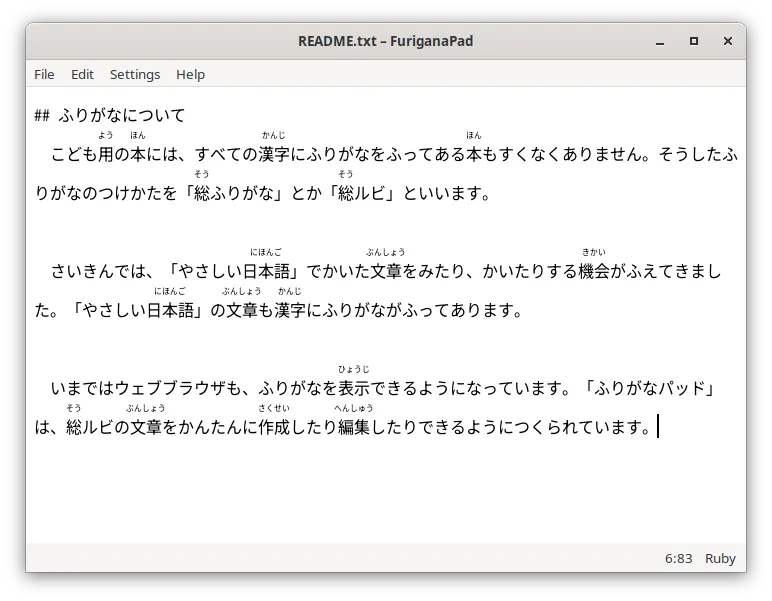Click the cursor position 6:83 in status bar
The width and height of the screenshot is (772, 601).
click(678, 559)
